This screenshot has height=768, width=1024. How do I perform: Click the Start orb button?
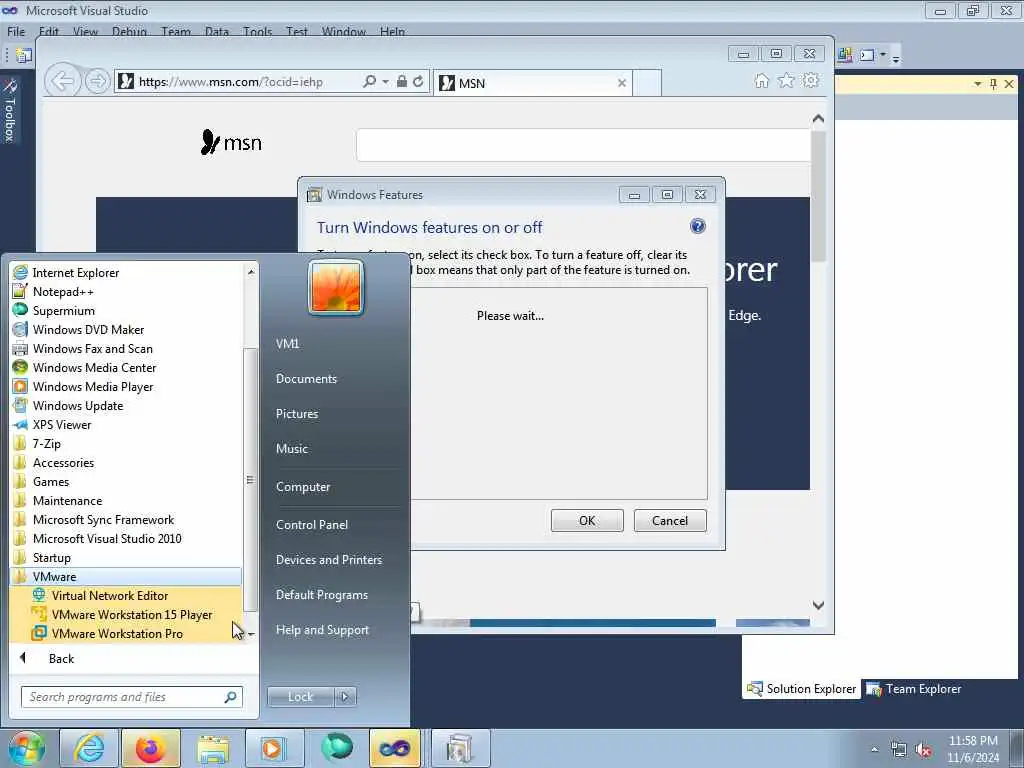pos(26,748)
